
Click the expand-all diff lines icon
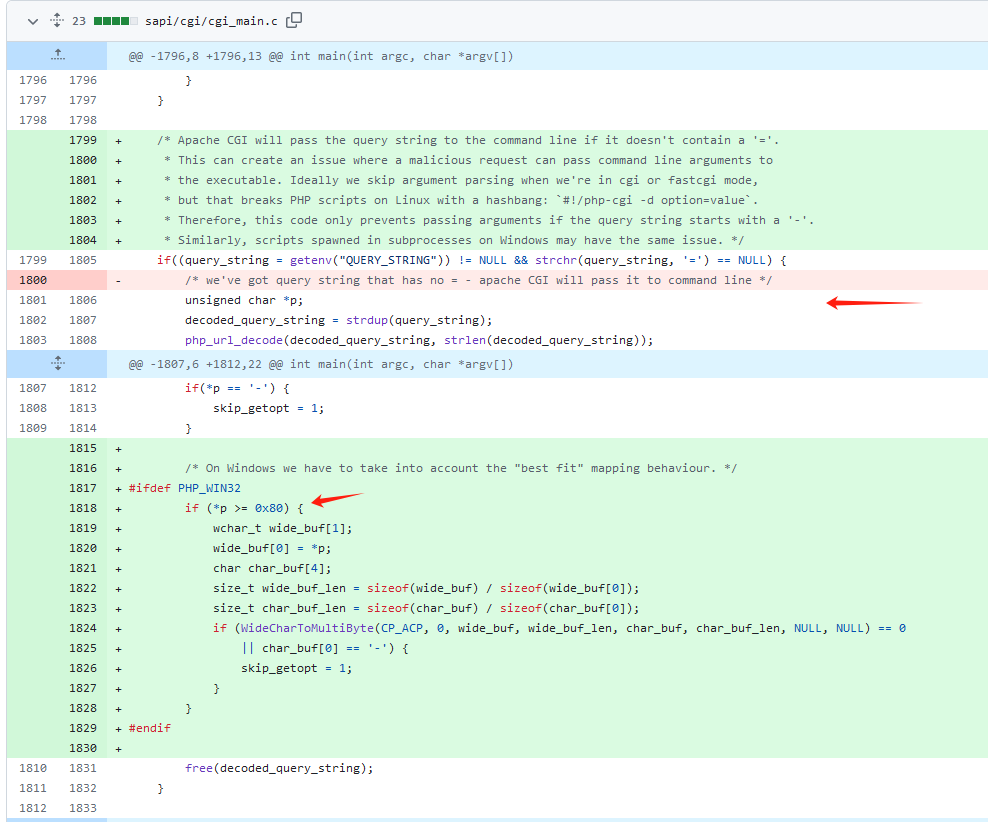[x=57, y=20]
